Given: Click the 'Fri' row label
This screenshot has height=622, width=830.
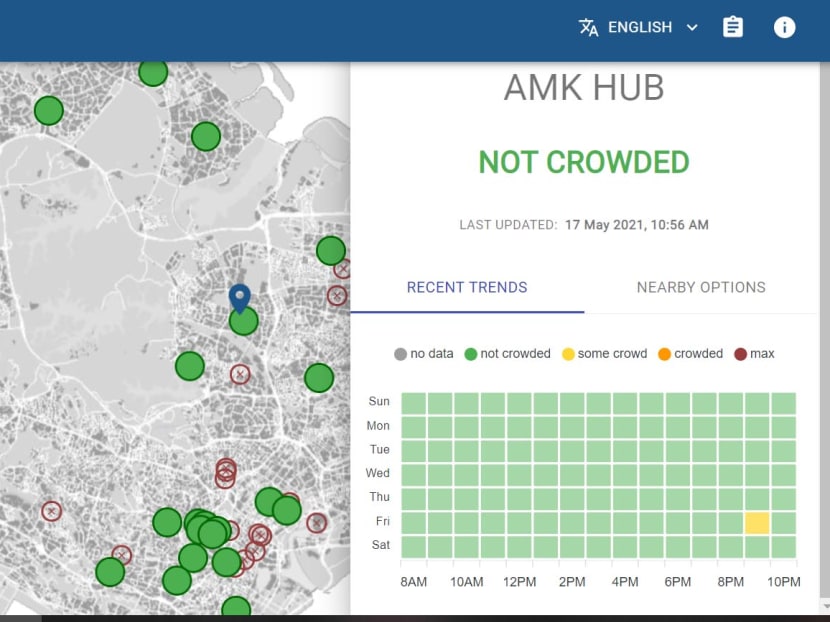Looking at the screenshot, I should (383, 521).
